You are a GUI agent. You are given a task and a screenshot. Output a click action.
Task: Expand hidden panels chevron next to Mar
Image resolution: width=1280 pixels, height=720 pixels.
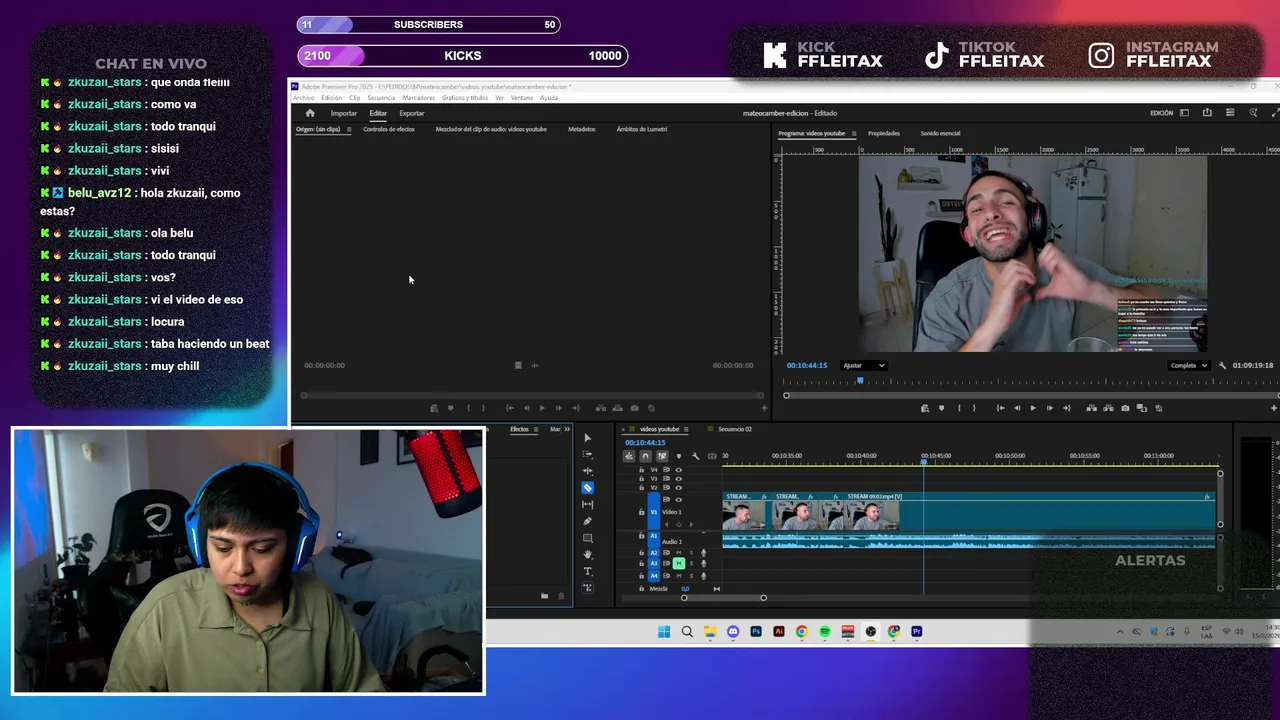pos(567,429)
